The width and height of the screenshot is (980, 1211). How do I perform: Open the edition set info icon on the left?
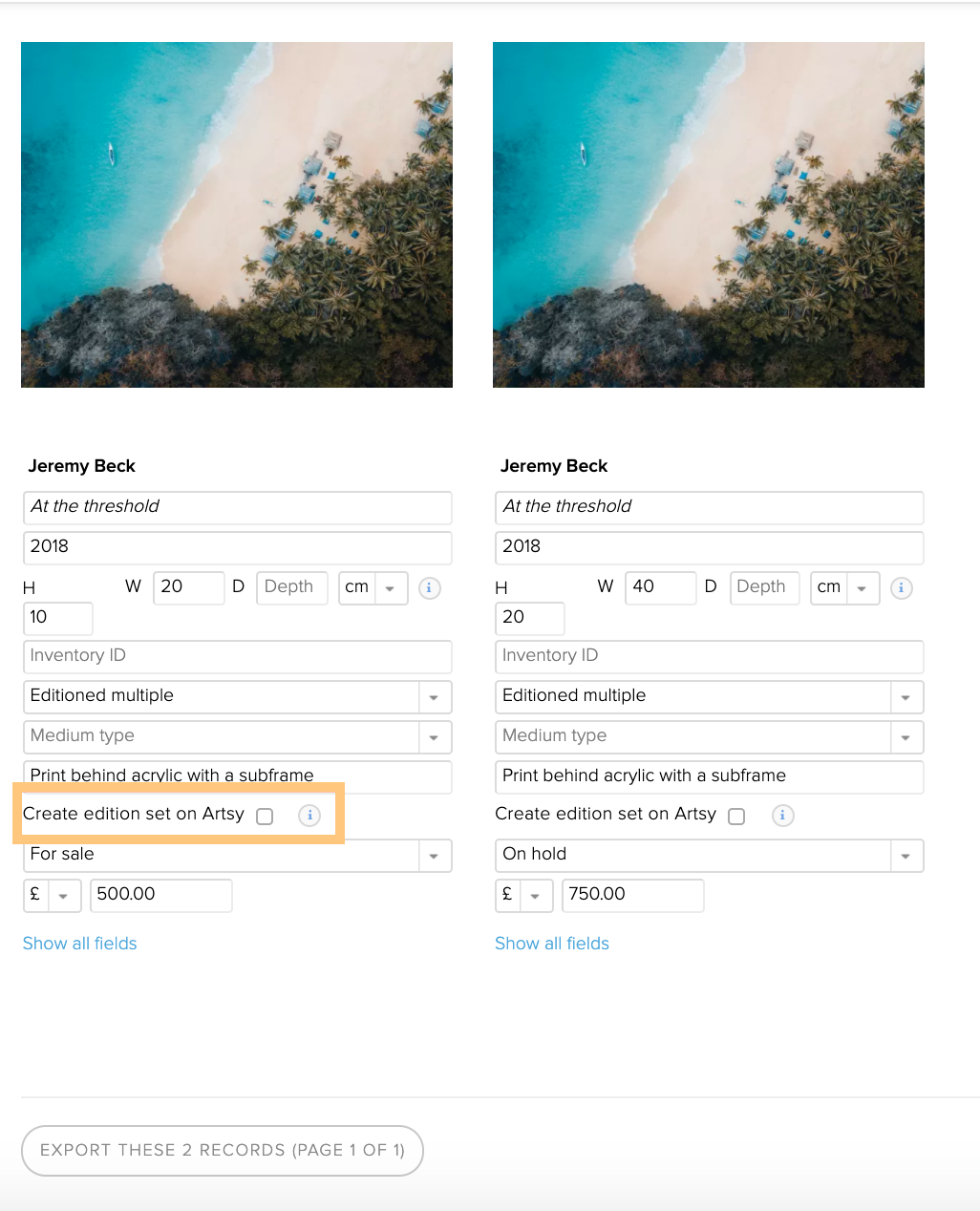pos(309,816)
